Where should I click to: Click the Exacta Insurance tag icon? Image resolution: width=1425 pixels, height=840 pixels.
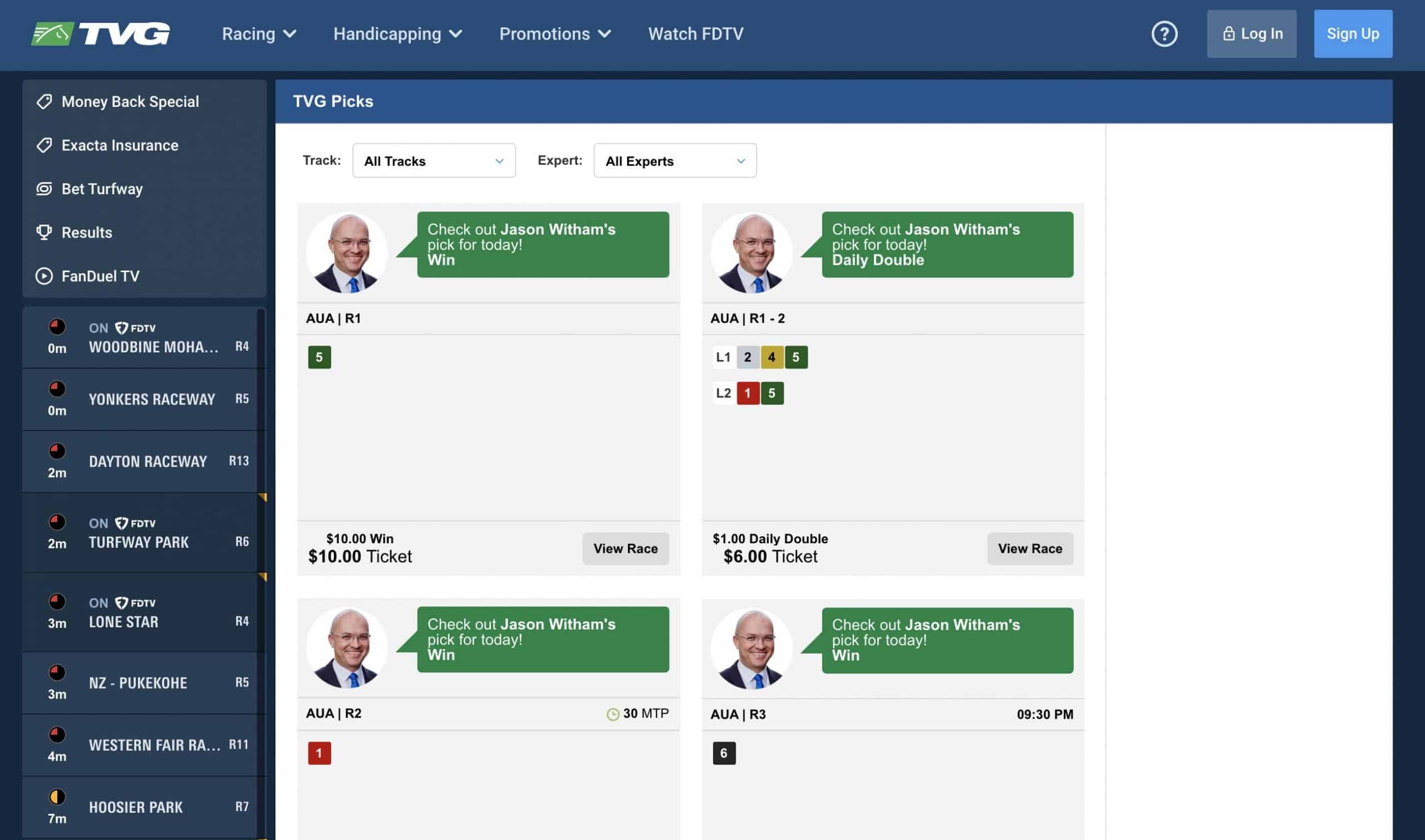coord(44,145)
